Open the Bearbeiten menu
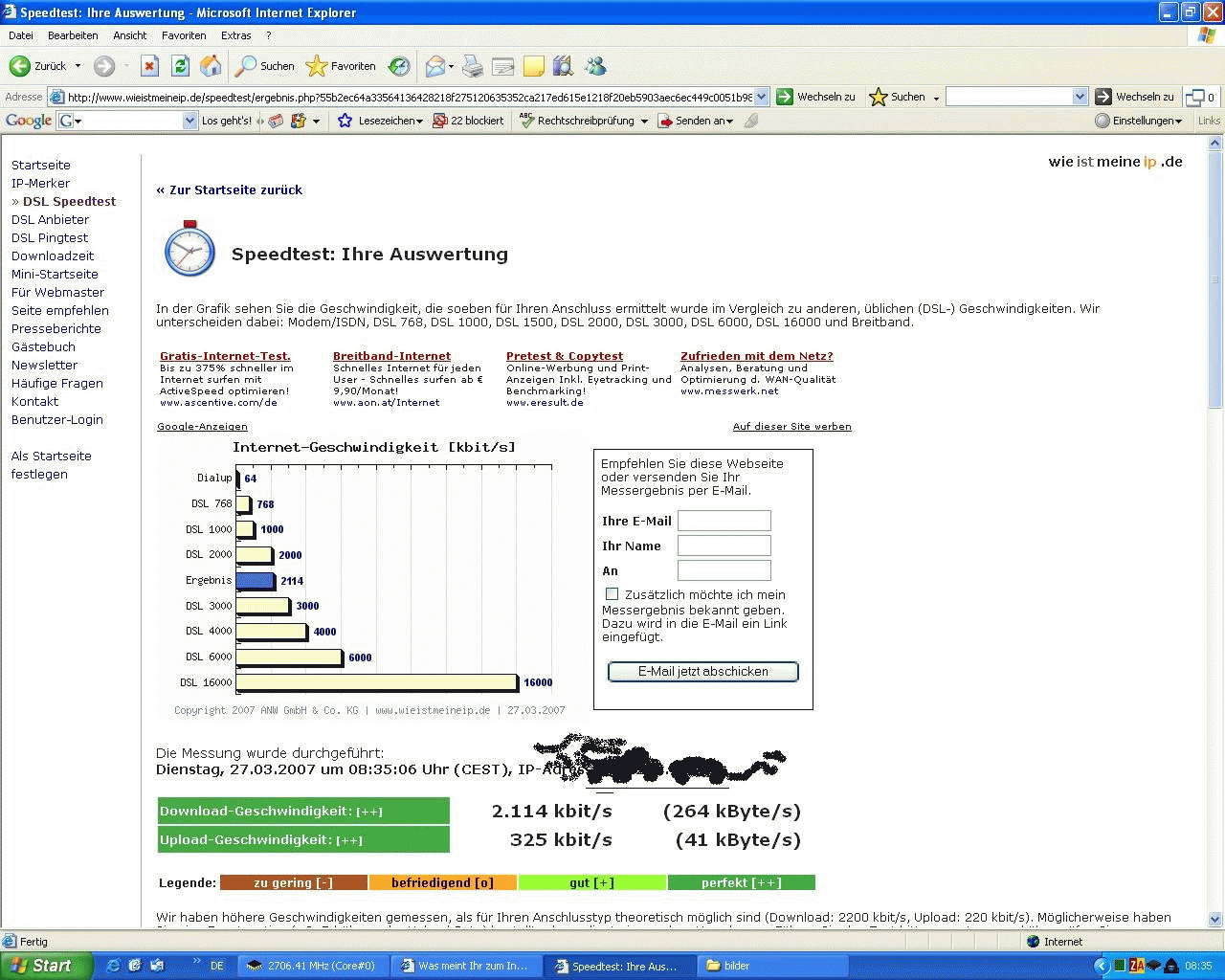 coord(73,35)
